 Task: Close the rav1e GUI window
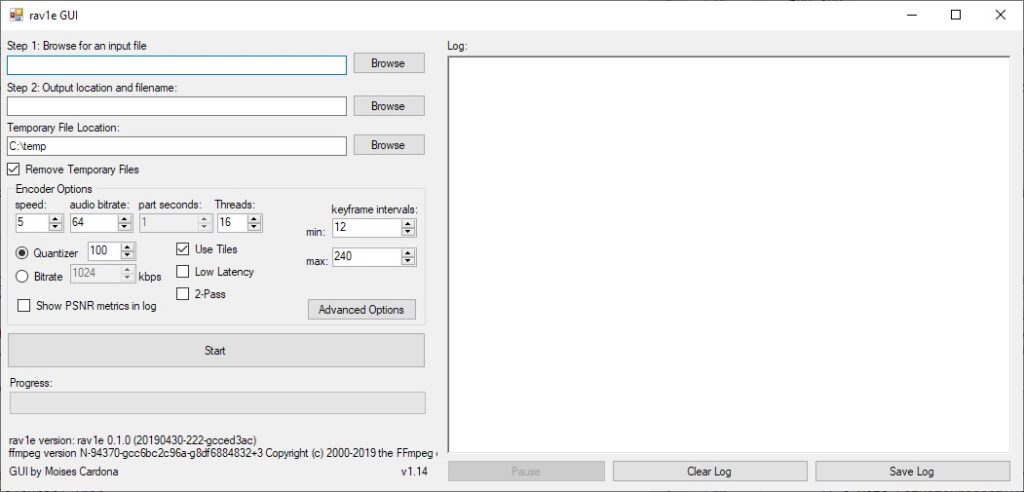coord(1000,15)
